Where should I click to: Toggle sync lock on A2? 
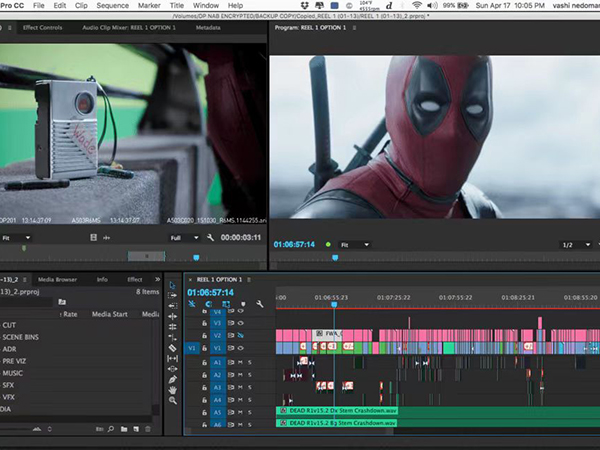(x=231, y=375)
